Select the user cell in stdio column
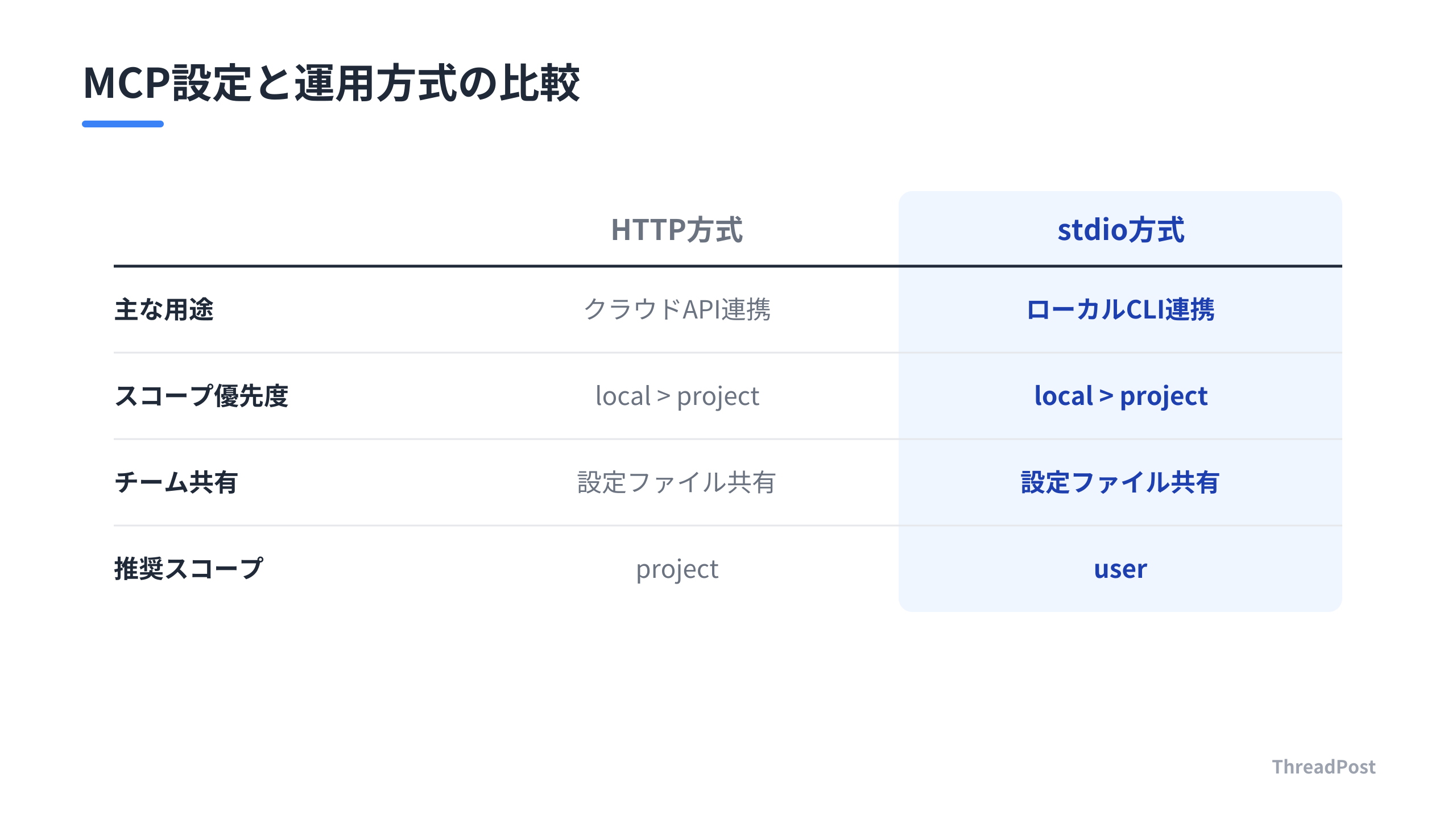1456x819 pixels. 1120,569
